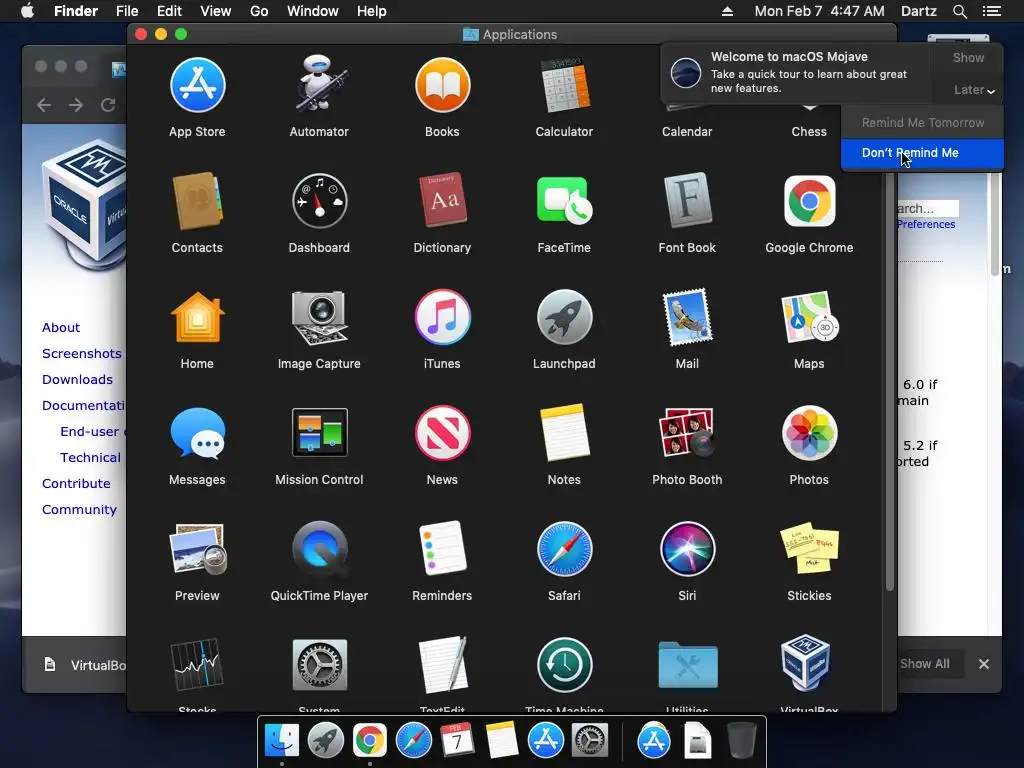1024x768 pixels.
Task: Open the Utilities folder
Action: click(687, 665)
